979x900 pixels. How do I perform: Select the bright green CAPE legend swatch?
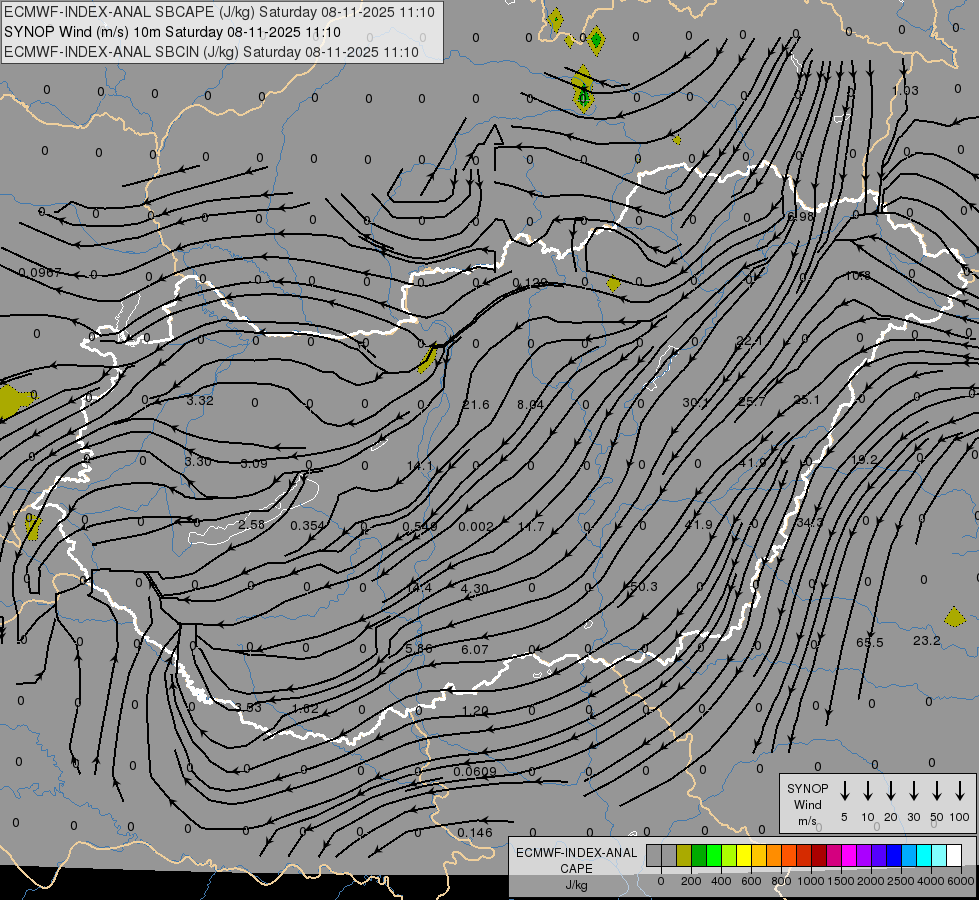[x=714, y=855]
